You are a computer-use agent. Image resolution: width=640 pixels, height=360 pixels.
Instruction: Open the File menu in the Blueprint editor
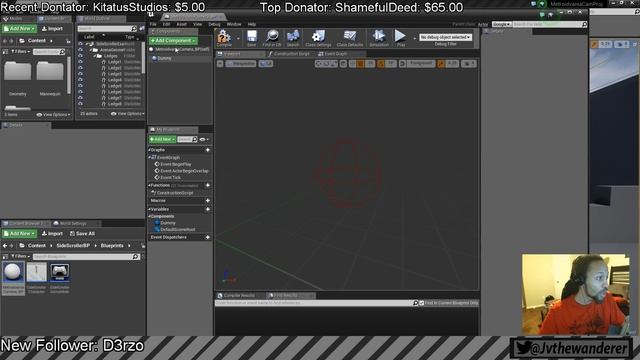(153, 24)
